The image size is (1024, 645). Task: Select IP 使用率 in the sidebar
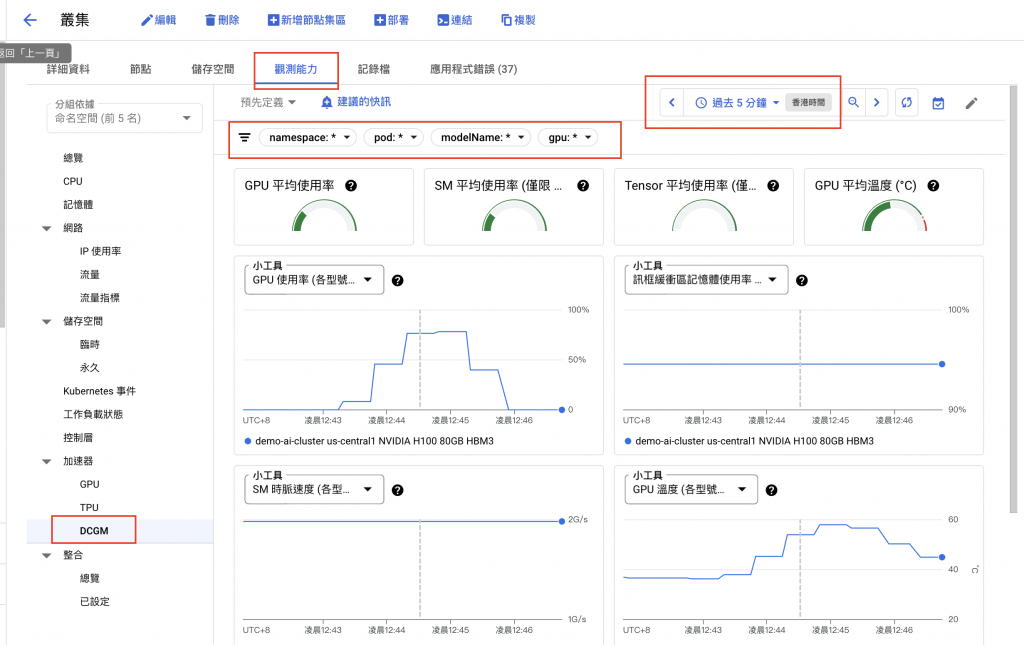pos(100,251)
